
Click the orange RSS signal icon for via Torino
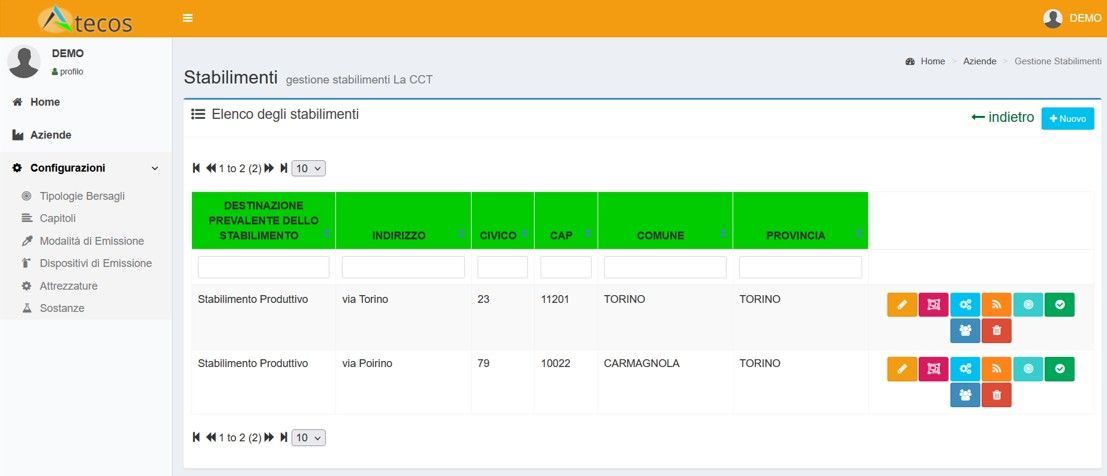tap(996, 305)
